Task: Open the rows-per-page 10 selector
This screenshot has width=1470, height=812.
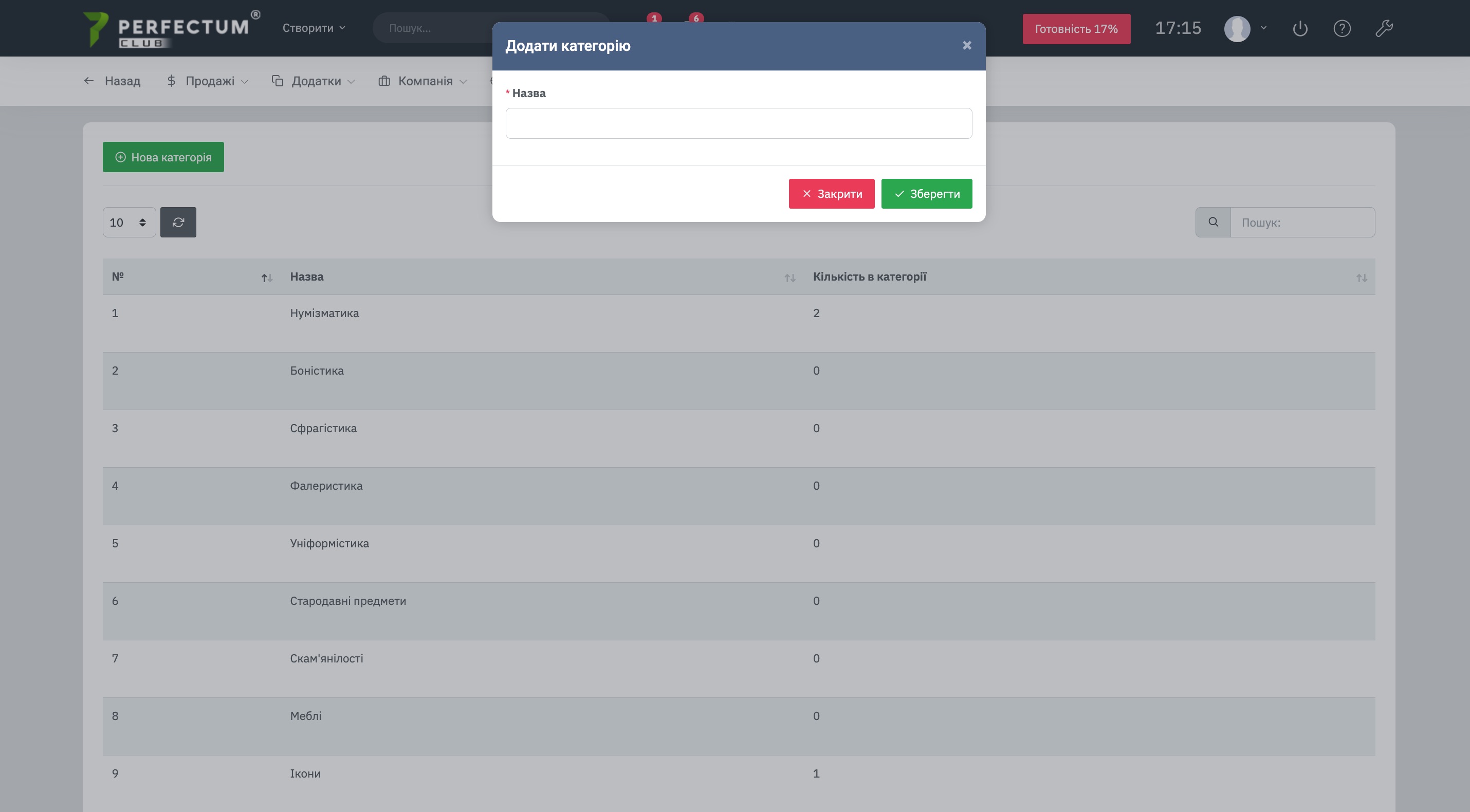Action: pyautogui.click(x=129, y=222)
